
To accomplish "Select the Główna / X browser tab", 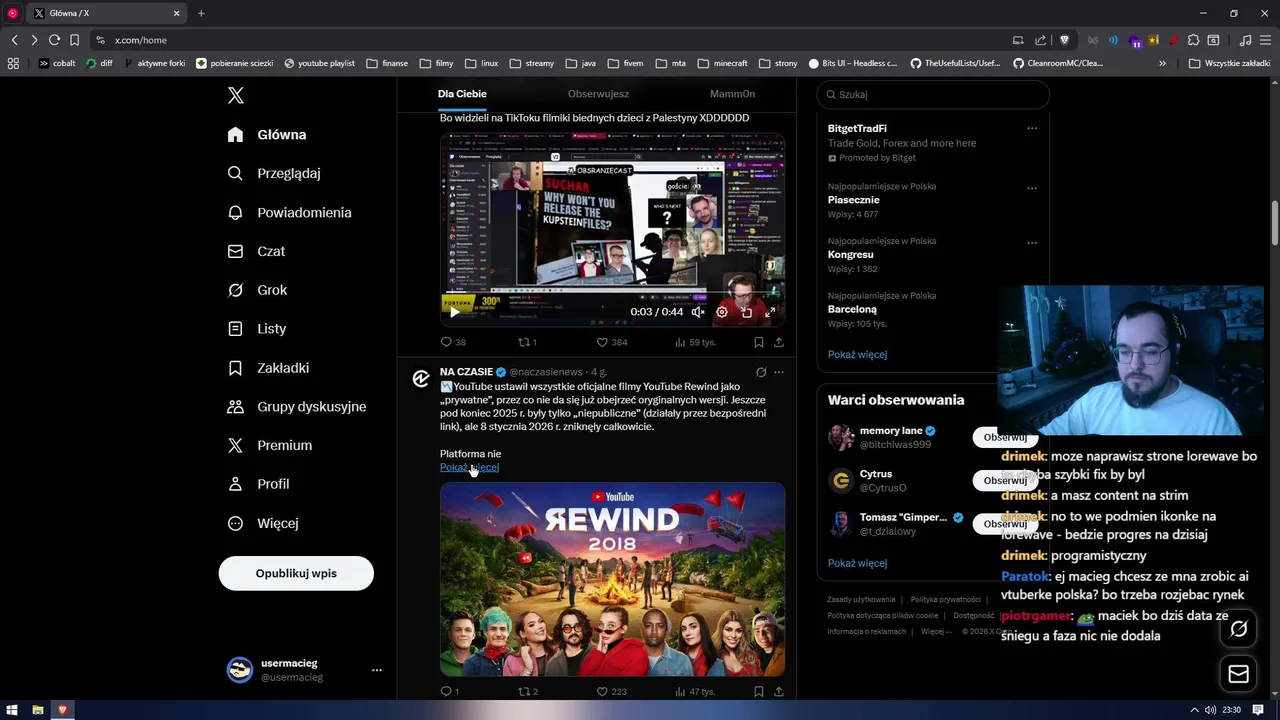I will pyautogui.click(x=107, y=13).
